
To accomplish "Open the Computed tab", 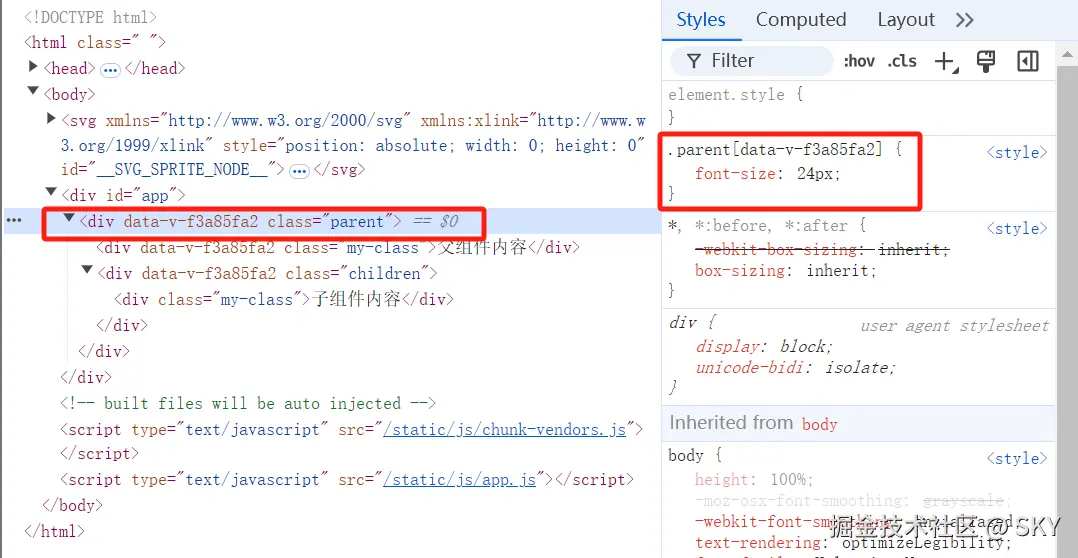I will (x=801, y=20).
